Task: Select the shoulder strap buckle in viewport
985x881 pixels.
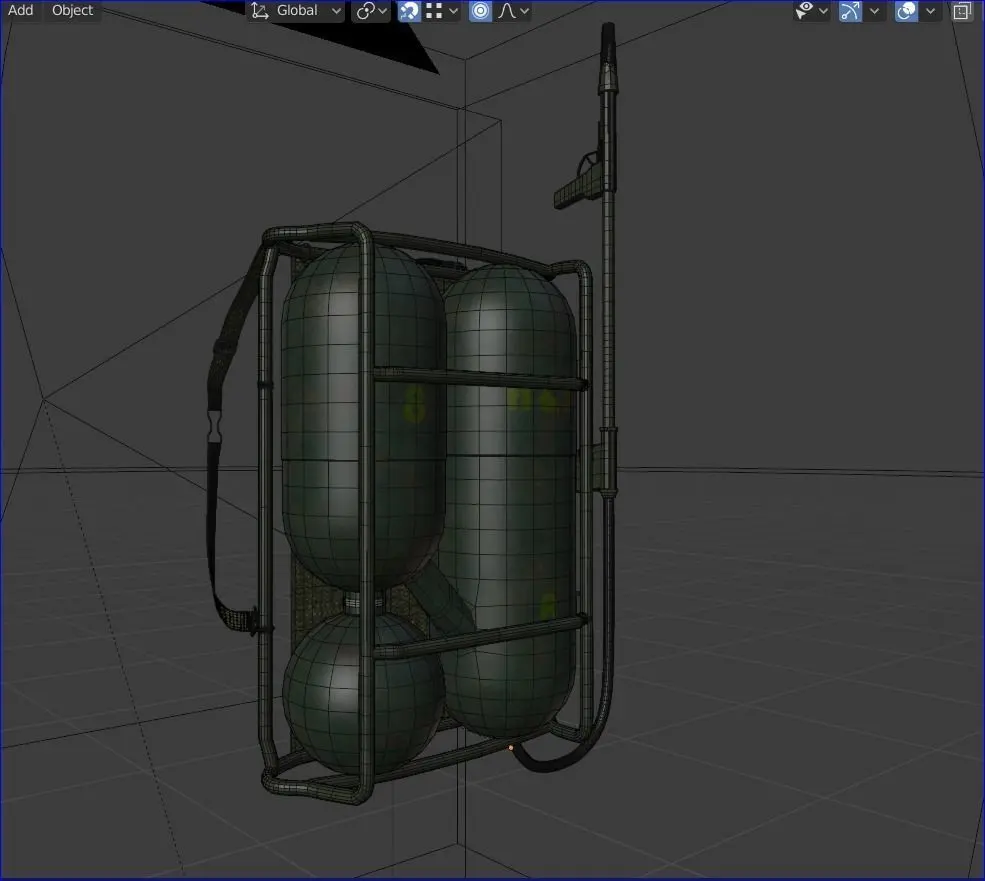Action: [214, 426]
